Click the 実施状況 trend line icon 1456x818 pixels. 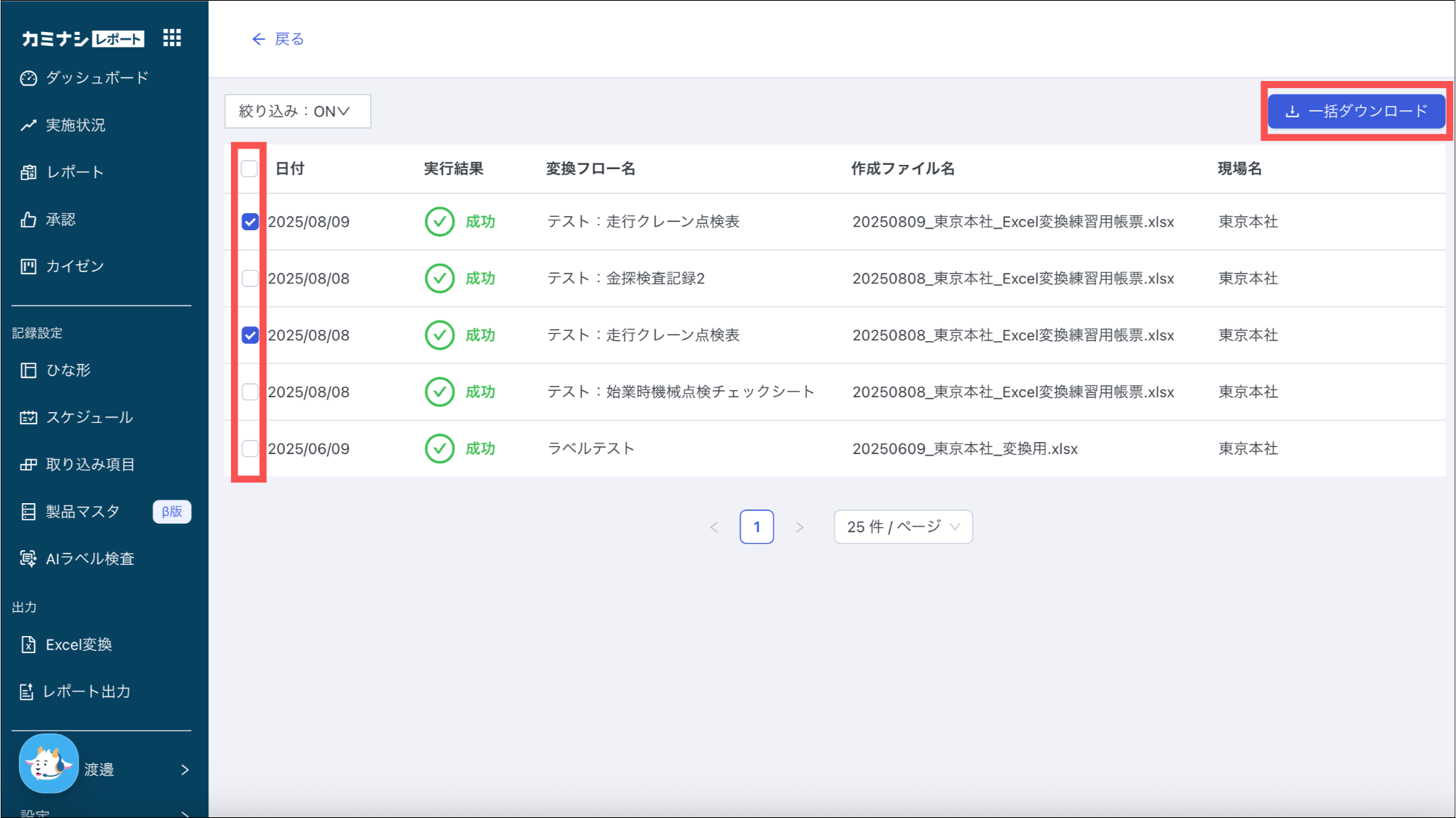point(28,126)
